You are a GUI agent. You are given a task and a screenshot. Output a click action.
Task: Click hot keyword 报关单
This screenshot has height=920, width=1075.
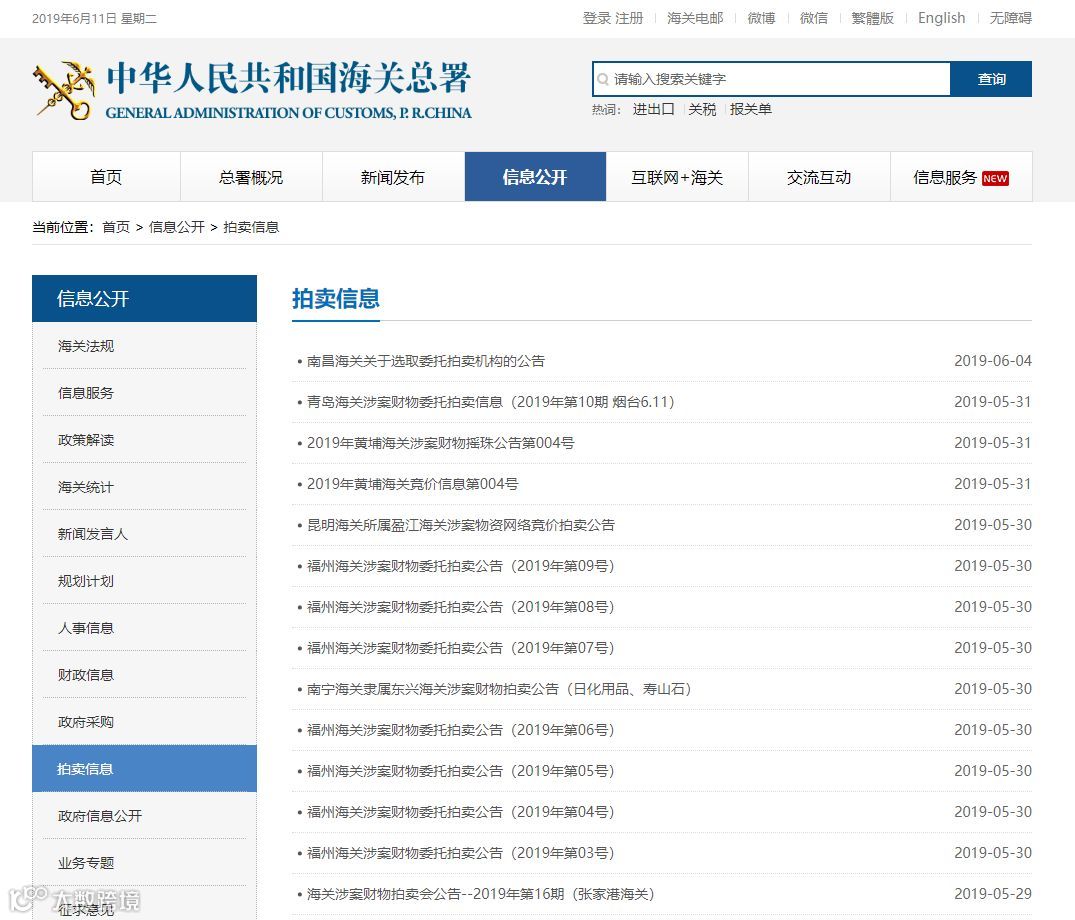tap(751, 110)
